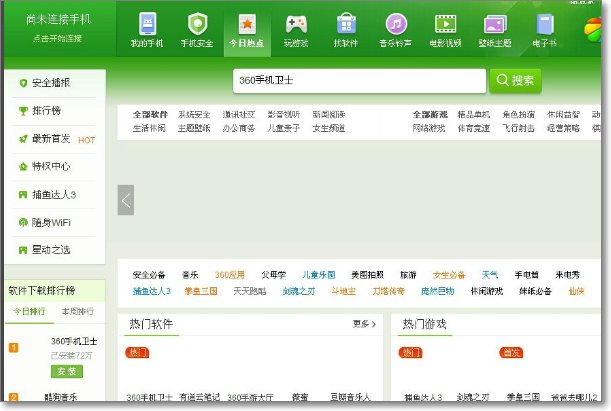The height and width of the screenshot is (411, 611).
Task: Click into the search field with 360手机卫士
Action: tap(359, 81)
